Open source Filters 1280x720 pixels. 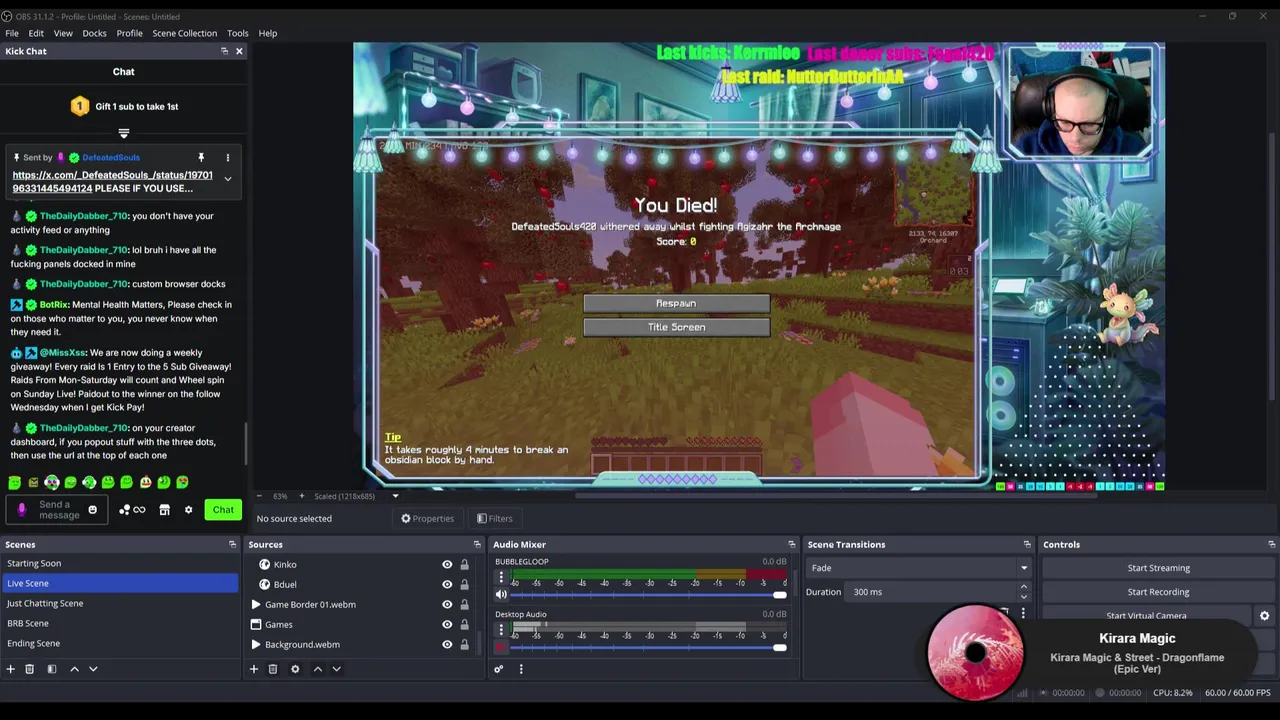[495, 518]
